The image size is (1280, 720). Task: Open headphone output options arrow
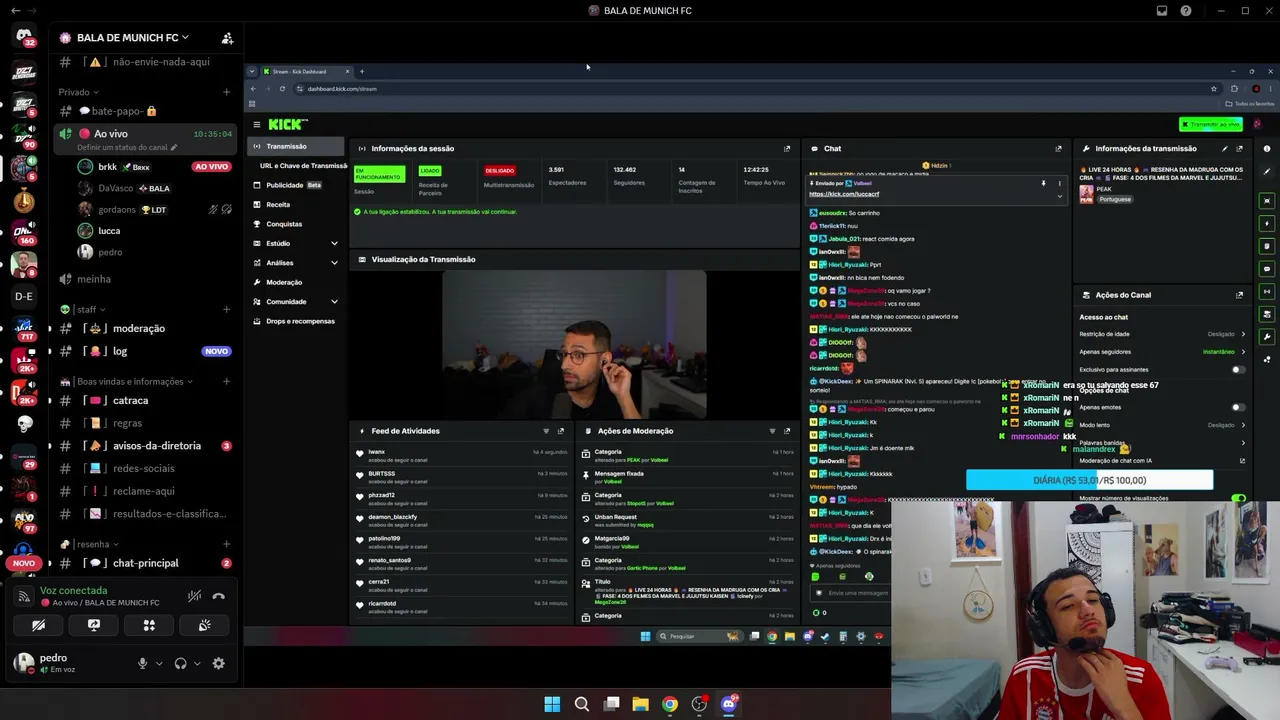pyautogui.click(x=197, y=664)
